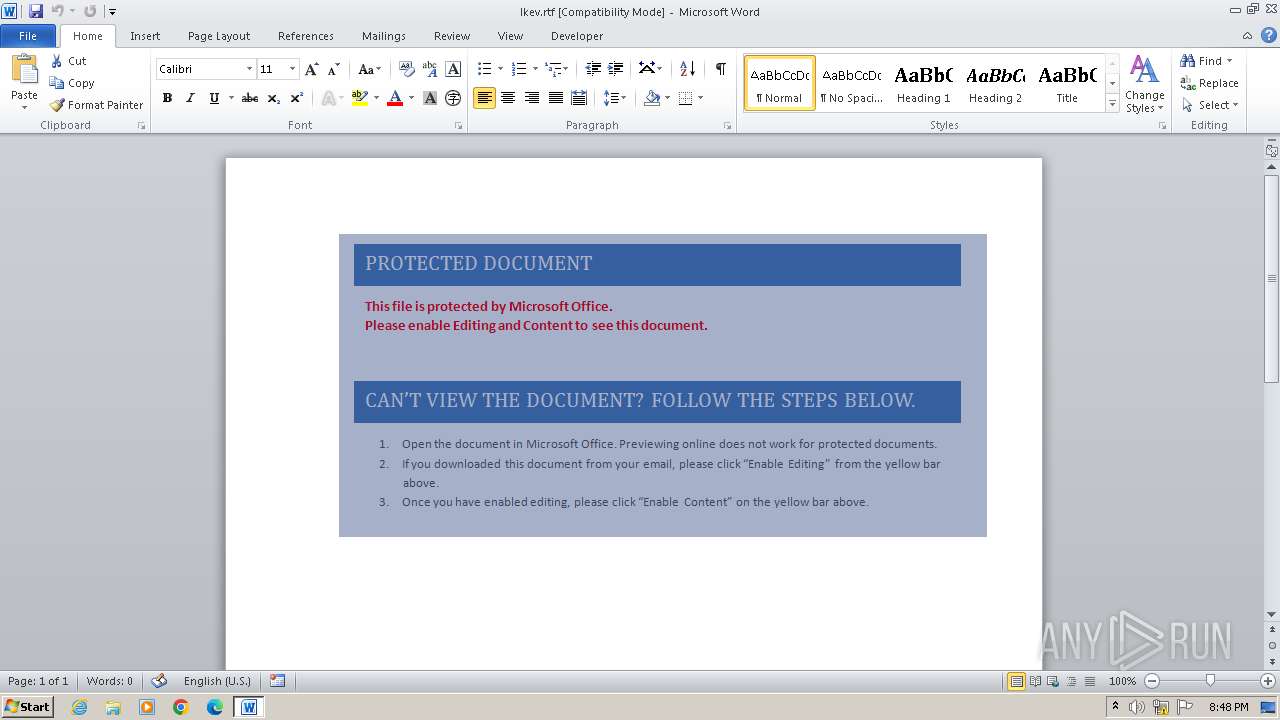Open the File tab
Viewport: 1280px width, 720px height.
click(28, 36)
